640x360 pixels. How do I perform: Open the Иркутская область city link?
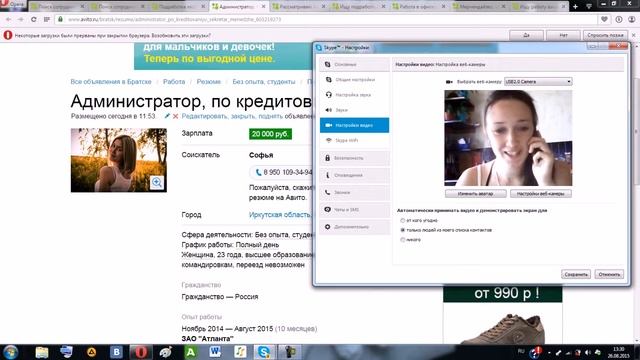click(x=280, y=215)
